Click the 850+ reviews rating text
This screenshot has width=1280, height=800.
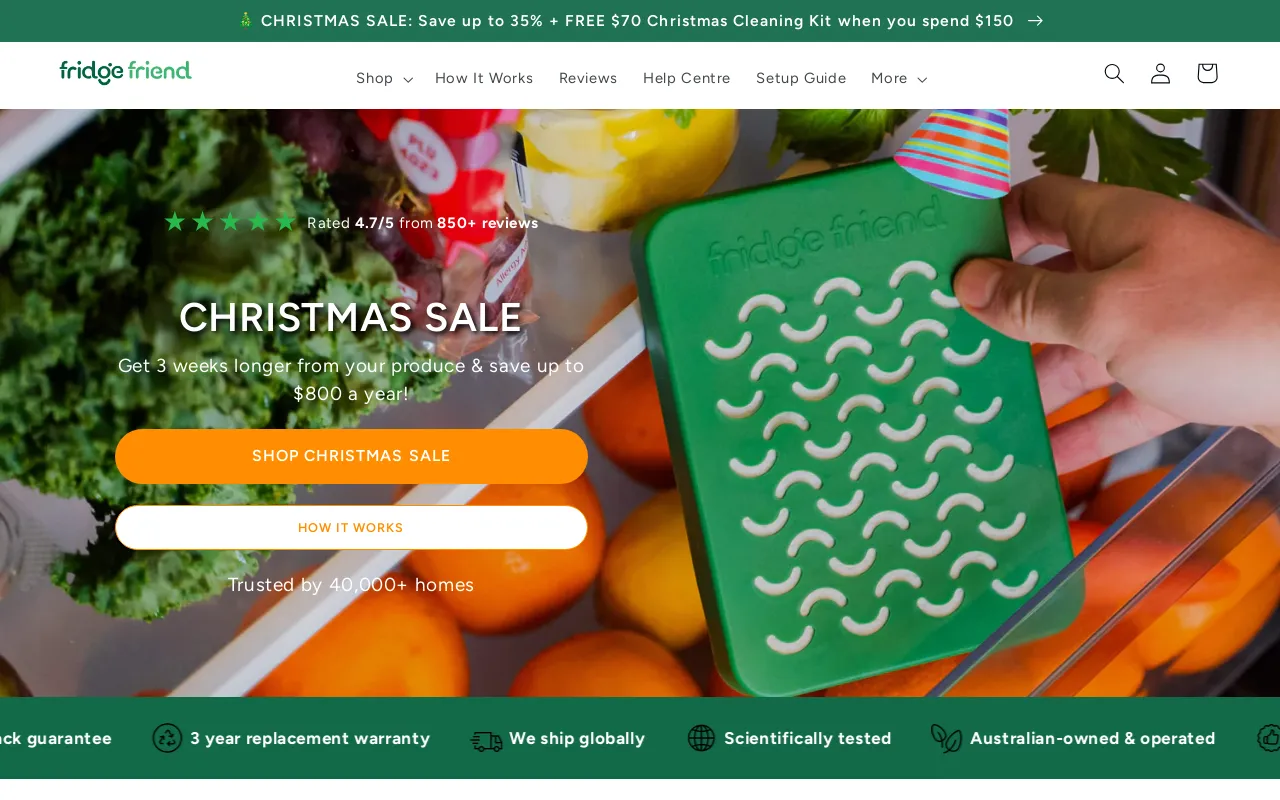click(x=487, y=223)
